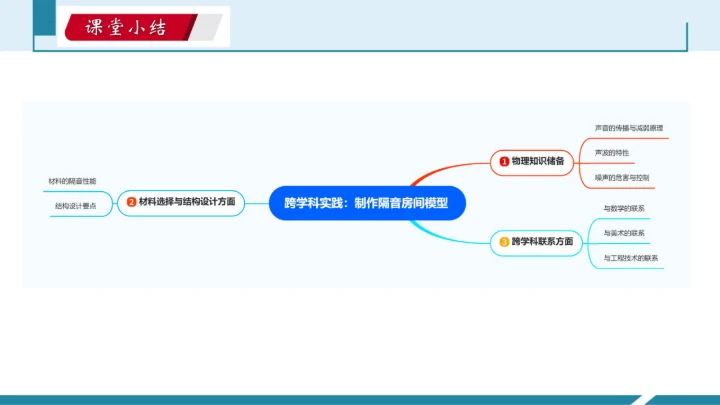The image size is (720, 405).
Task: Click the 与美术的联系 subtopic
Action: click(623, 233)
